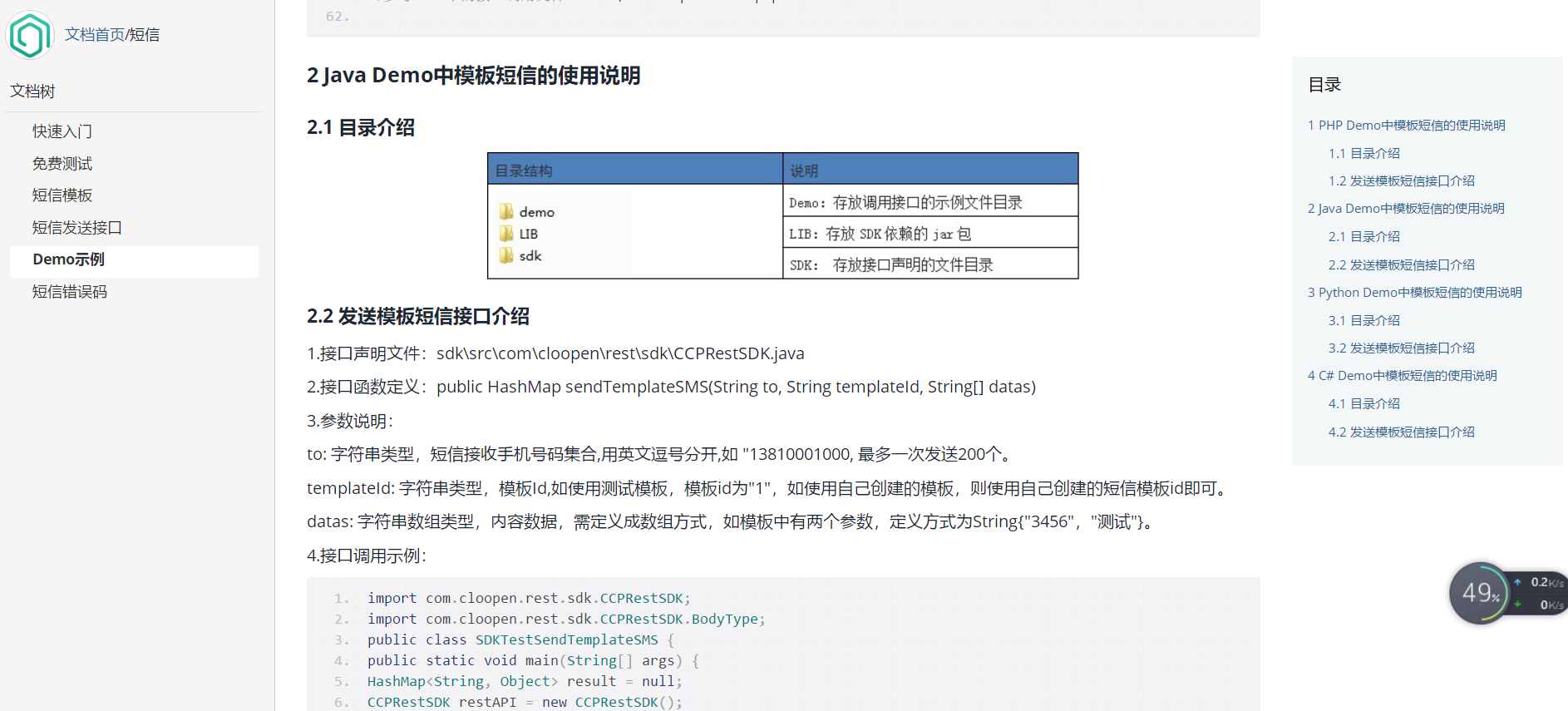The height and width of the screenshot is (711, 1568).
Task: Jump to 2 Java Demo中模板短信的使用说明
Action: pos(1406,209)
